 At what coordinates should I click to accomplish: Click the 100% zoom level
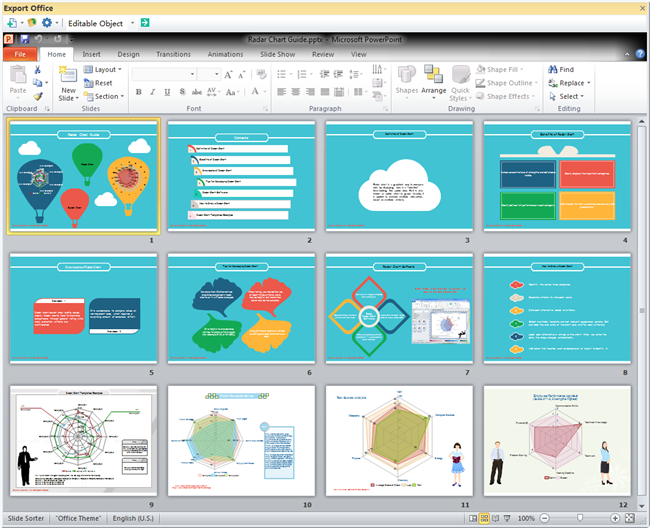click(x=526, y=518)
